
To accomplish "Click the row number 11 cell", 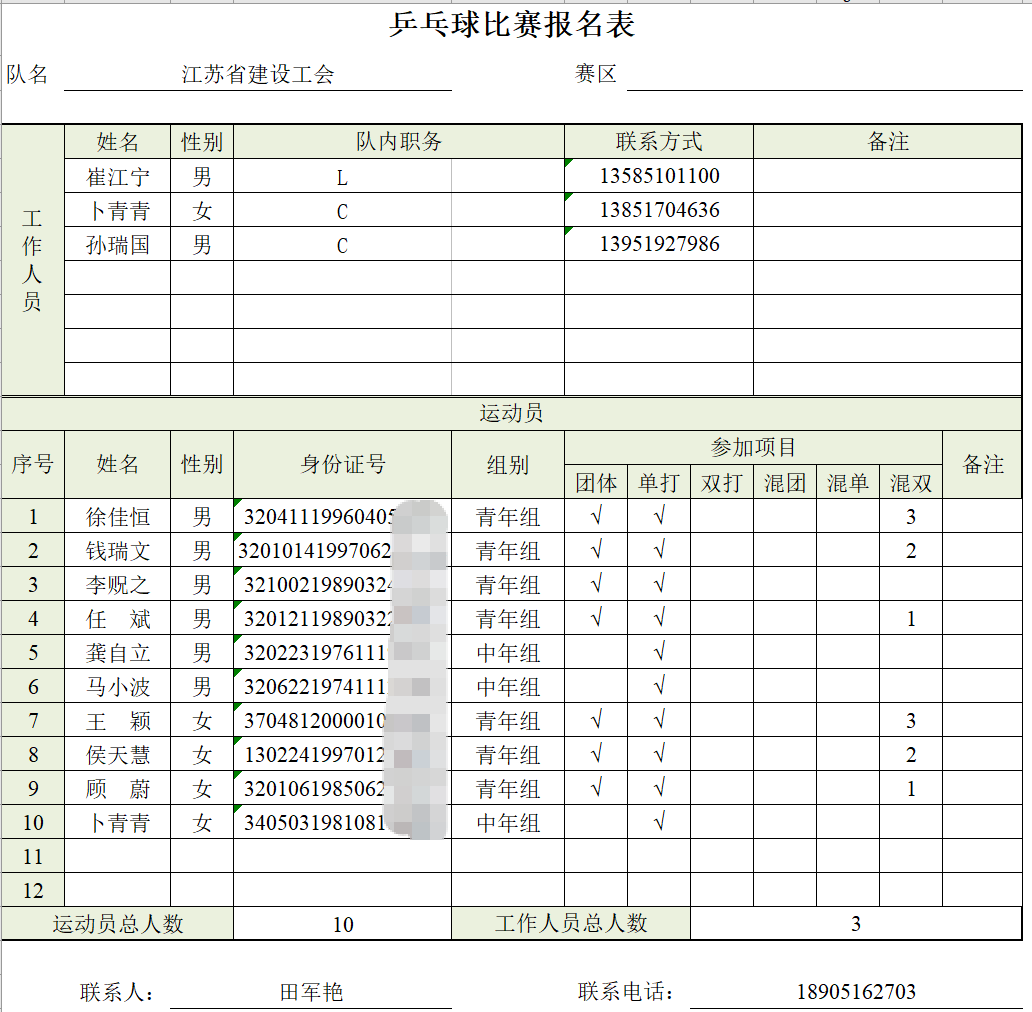I will (33, 856).
